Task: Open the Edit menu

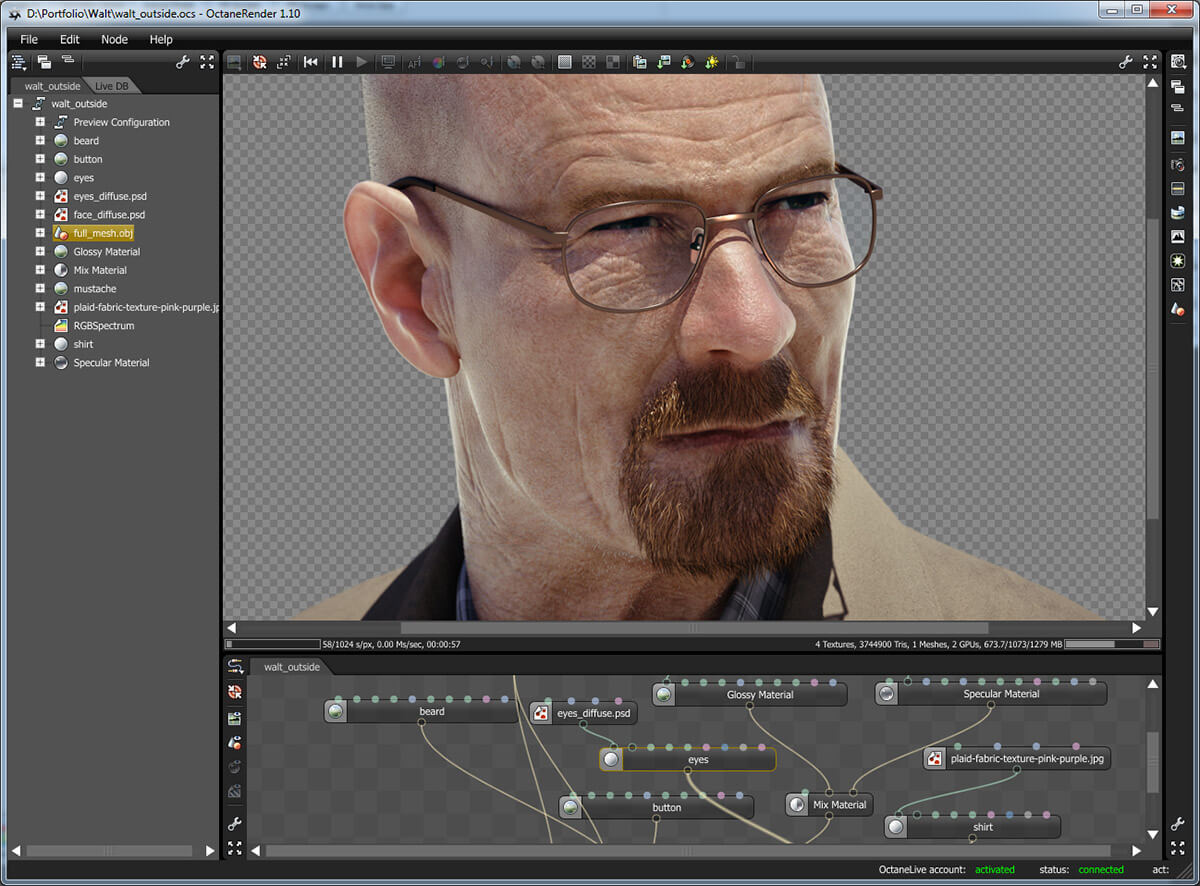Action: pos(70,39)
